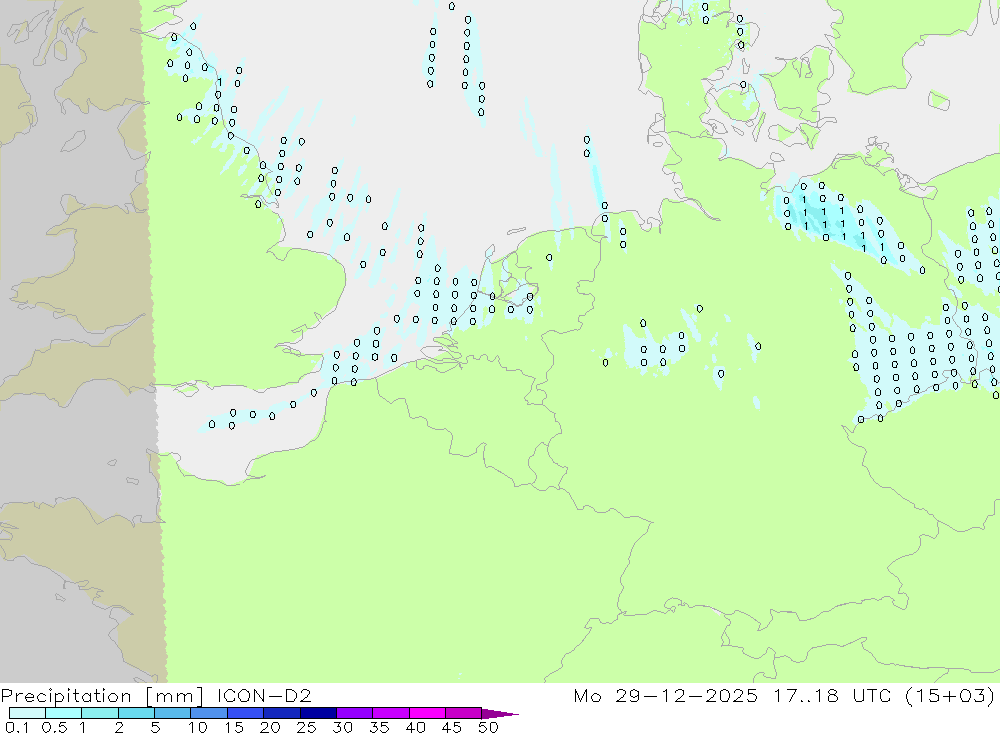The width and height of the screenshot is (1000, 733).
Task: Click the date 'Mo 29-12-2025' text
Action: click(x=666, y=695)
